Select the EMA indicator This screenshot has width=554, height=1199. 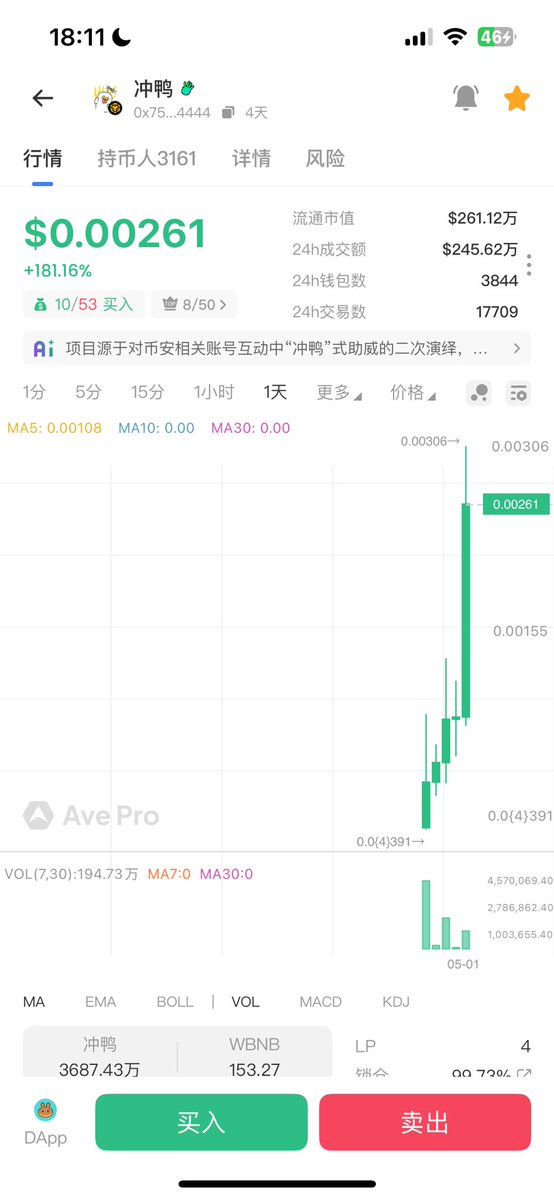[x=100, y=1002]
